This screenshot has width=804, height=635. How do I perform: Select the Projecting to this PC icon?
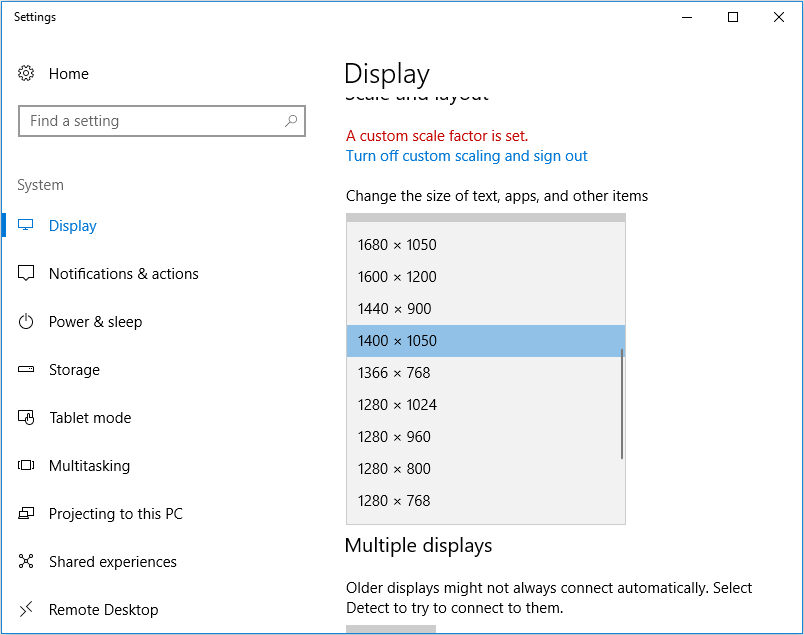click(x=27, y=513)
